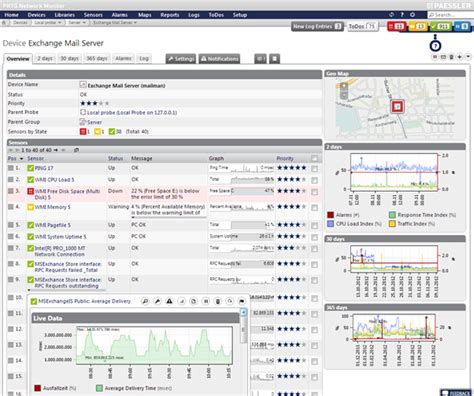The image size is (474, 396).
Task: Click the plus add-sensor icon below status counters
Action: pos(460,57)
